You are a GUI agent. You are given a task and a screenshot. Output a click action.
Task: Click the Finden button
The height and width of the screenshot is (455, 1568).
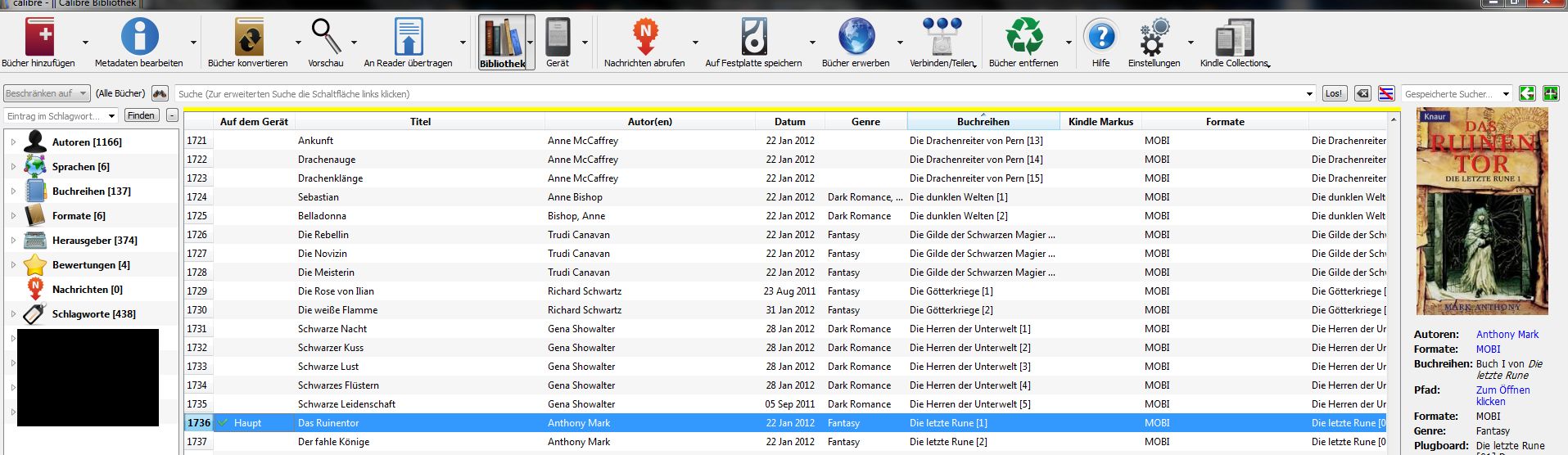pyautogui.click(x=141, y=115)
